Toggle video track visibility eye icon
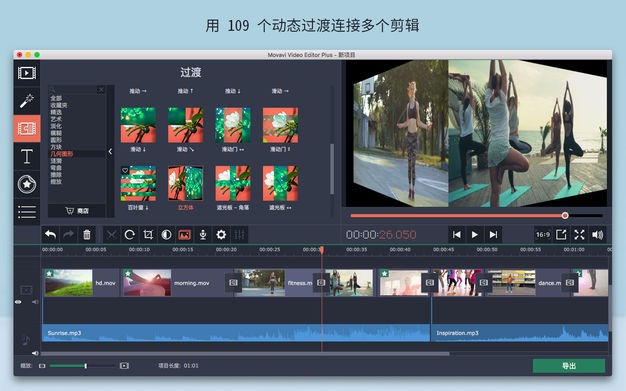Image resolution: width=626 pixels, height=391 pixels. coord(18,302)
